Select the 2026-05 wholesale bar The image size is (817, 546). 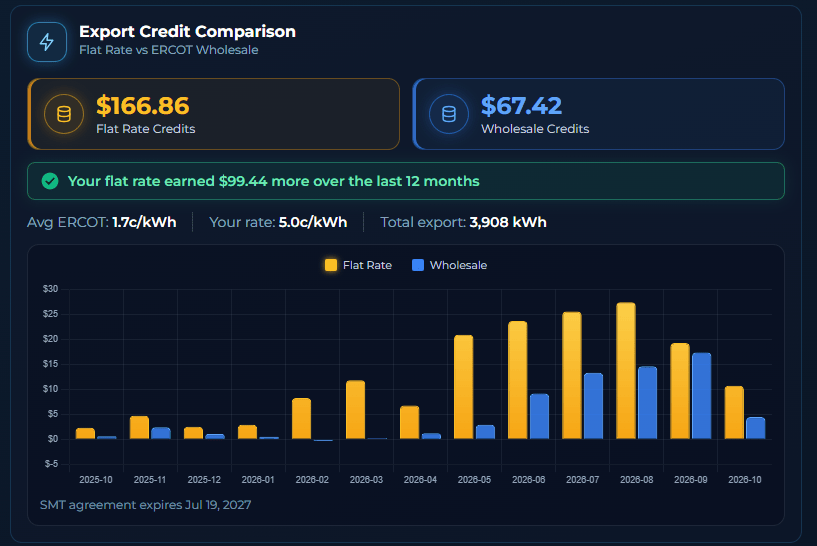(486, 432)
